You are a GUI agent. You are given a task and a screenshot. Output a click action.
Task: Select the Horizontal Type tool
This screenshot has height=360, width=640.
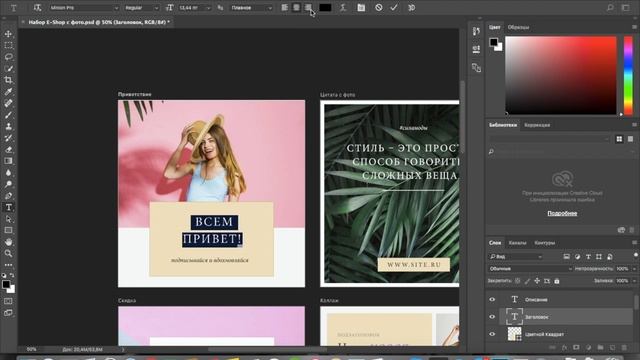(x=8, y=207)
